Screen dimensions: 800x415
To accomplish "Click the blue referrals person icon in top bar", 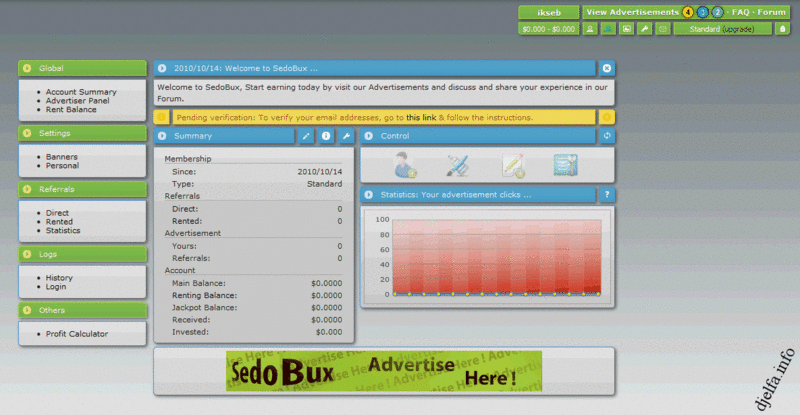I will click(x=608, y=29).
